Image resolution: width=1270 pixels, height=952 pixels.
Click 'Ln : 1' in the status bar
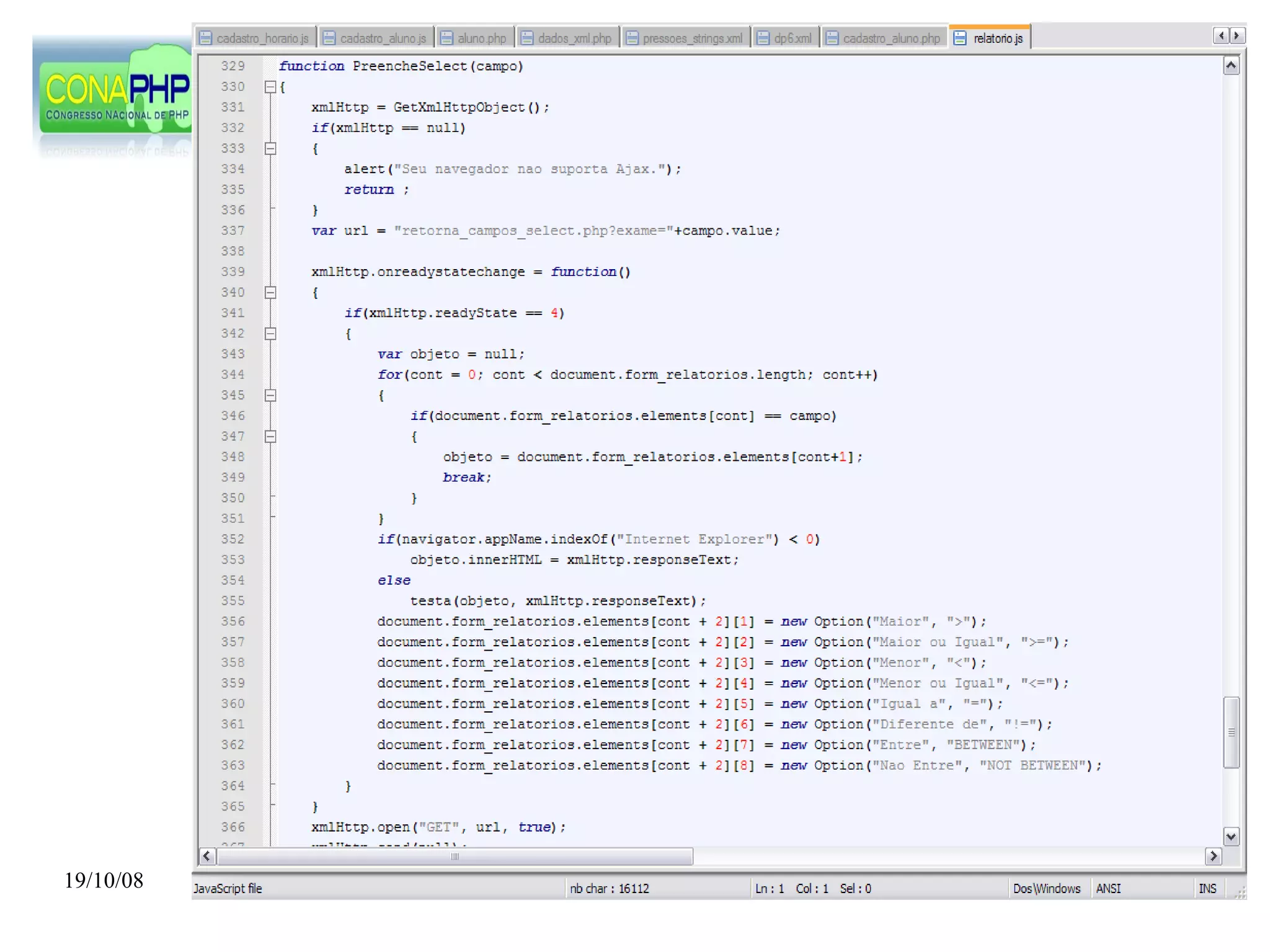770,889
